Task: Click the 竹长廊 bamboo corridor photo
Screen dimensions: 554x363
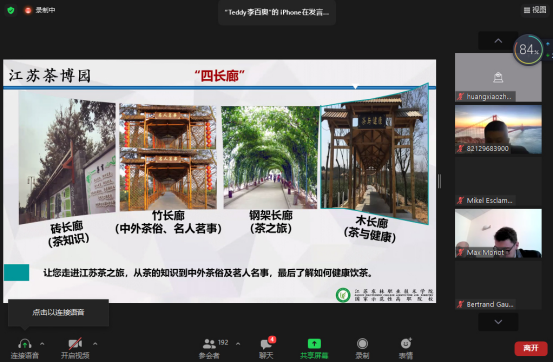Action: pyautogui.click(x=168, y=157)
